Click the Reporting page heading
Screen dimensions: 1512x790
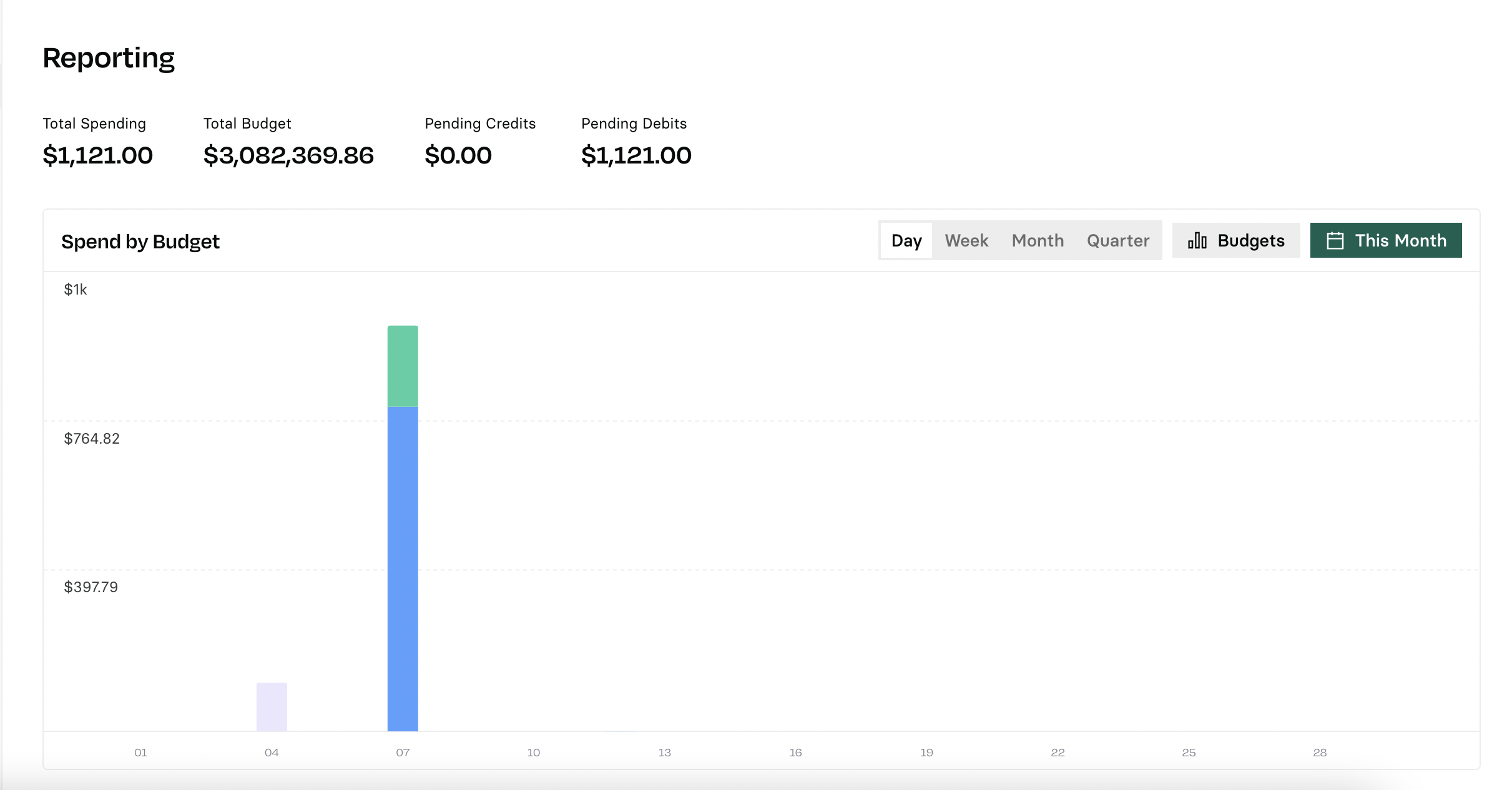pos(109,58)
